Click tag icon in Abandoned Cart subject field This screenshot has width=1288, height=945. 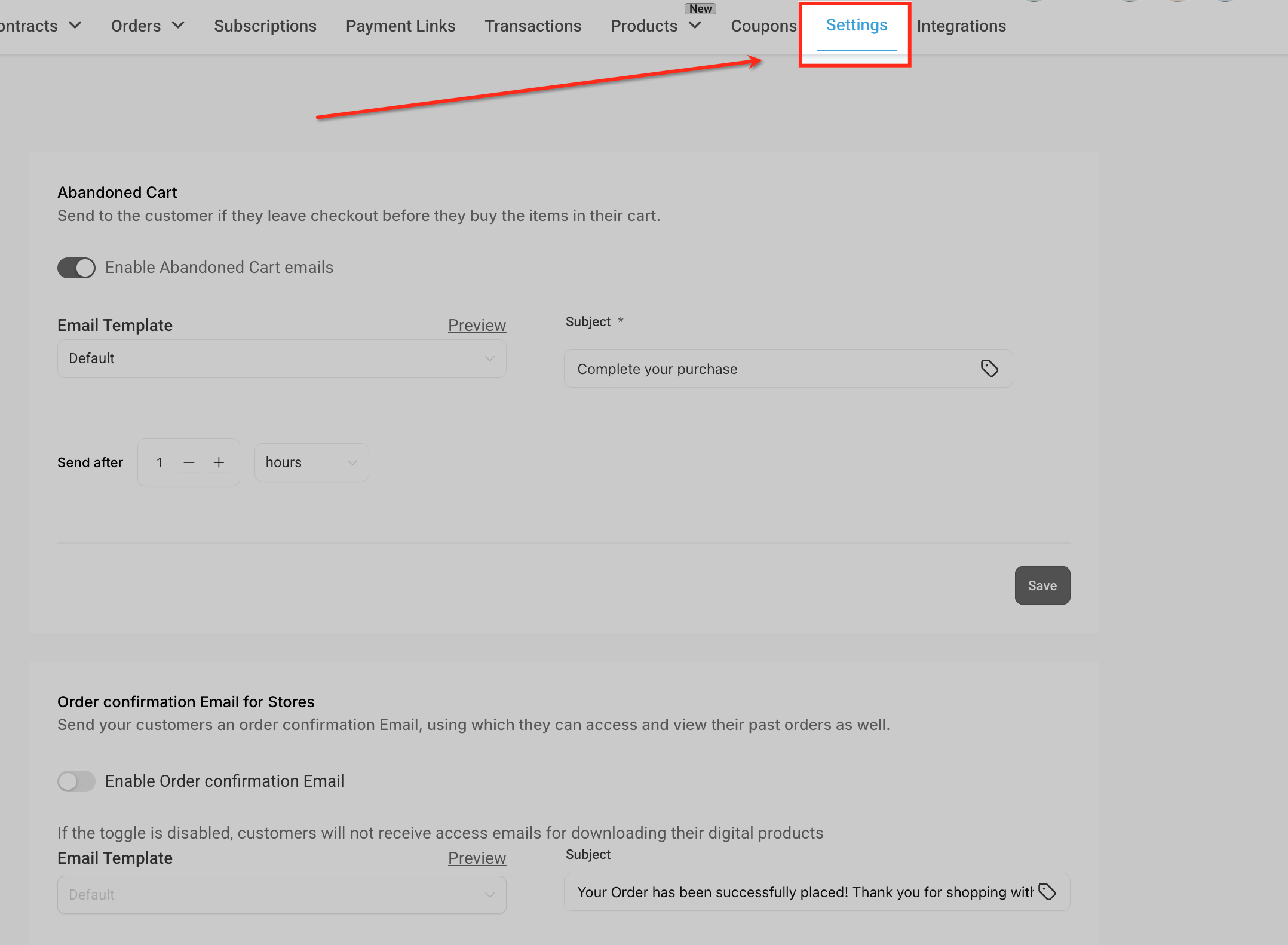pos(989,369)
